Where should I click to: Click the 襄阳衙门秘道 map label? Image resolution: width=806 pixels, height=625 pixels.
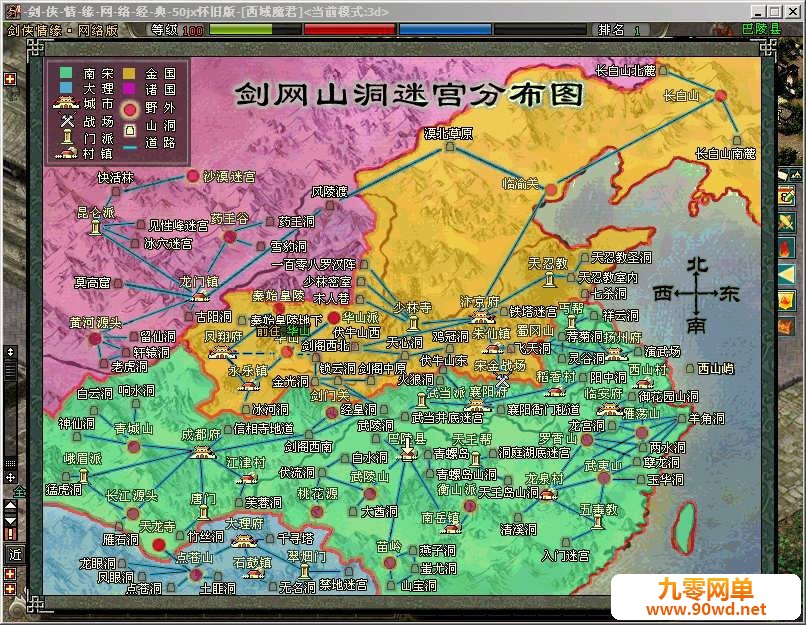tap(543, 410)
